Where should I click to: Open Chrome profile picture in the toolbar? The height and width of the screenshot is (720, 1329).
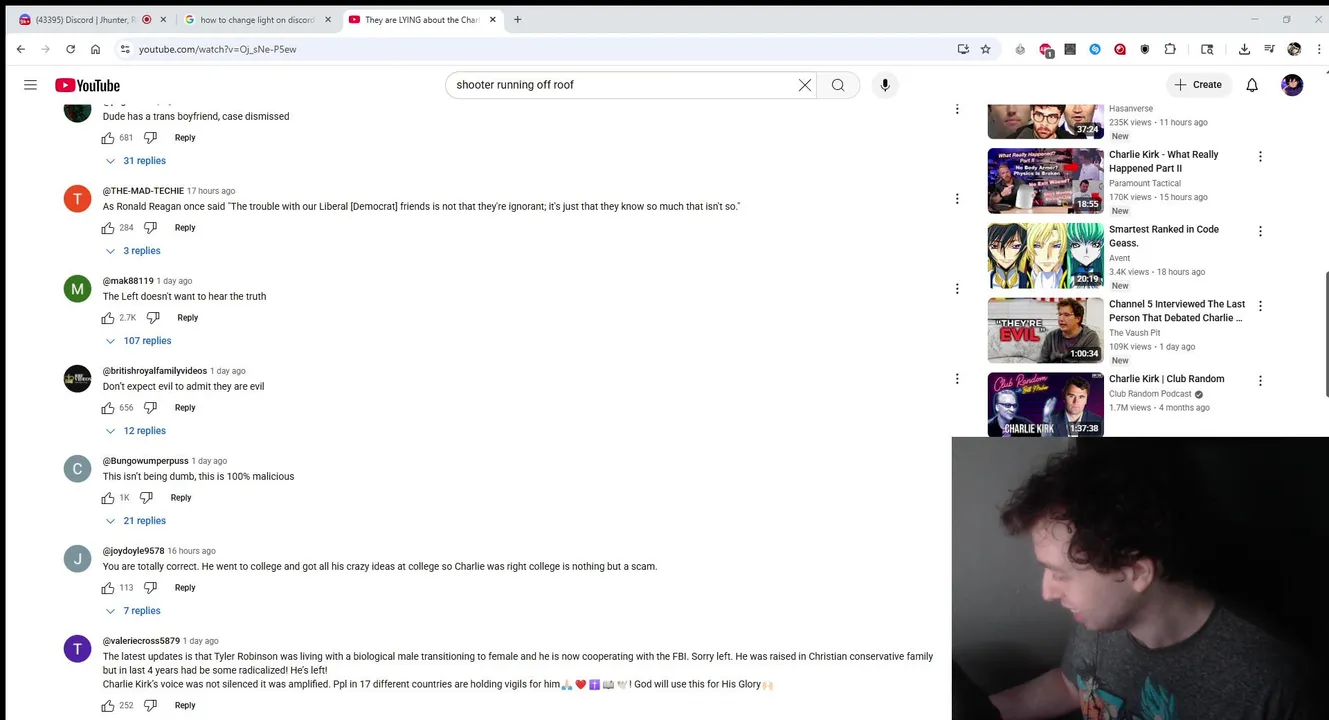(x=1294, y=49)
